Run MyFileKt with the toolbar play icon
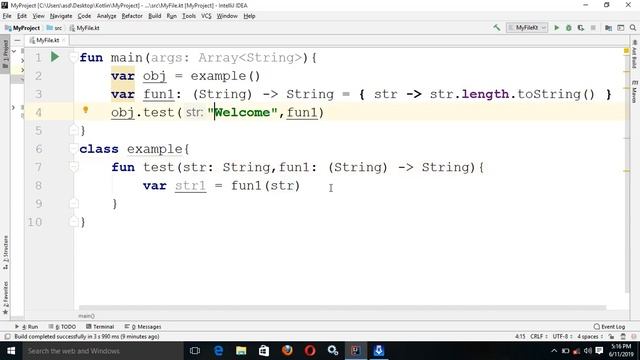Image resolution: width=640 pixels, height=360 pixels. (x=556, y=28)
